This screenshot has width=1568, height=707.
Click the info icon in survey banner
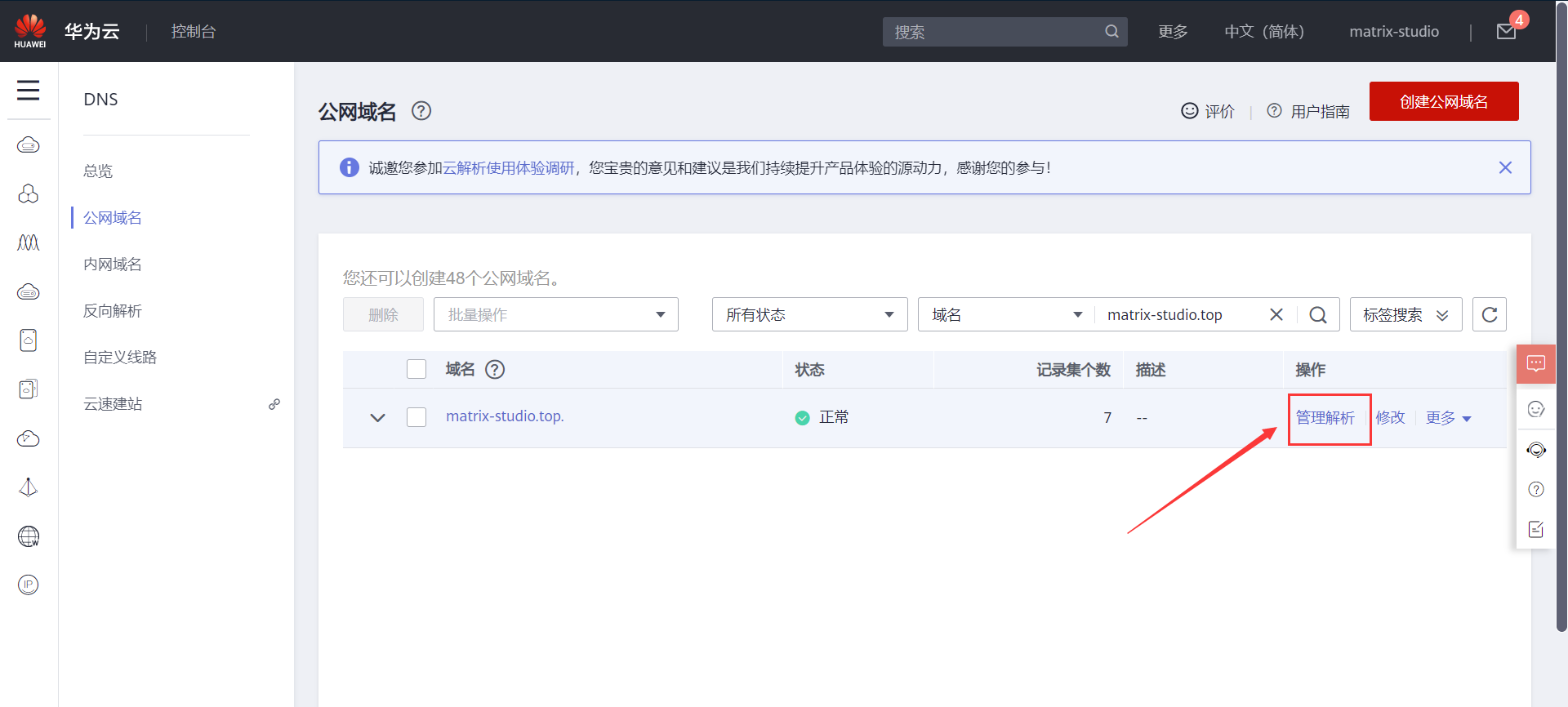tap(350, 167)
